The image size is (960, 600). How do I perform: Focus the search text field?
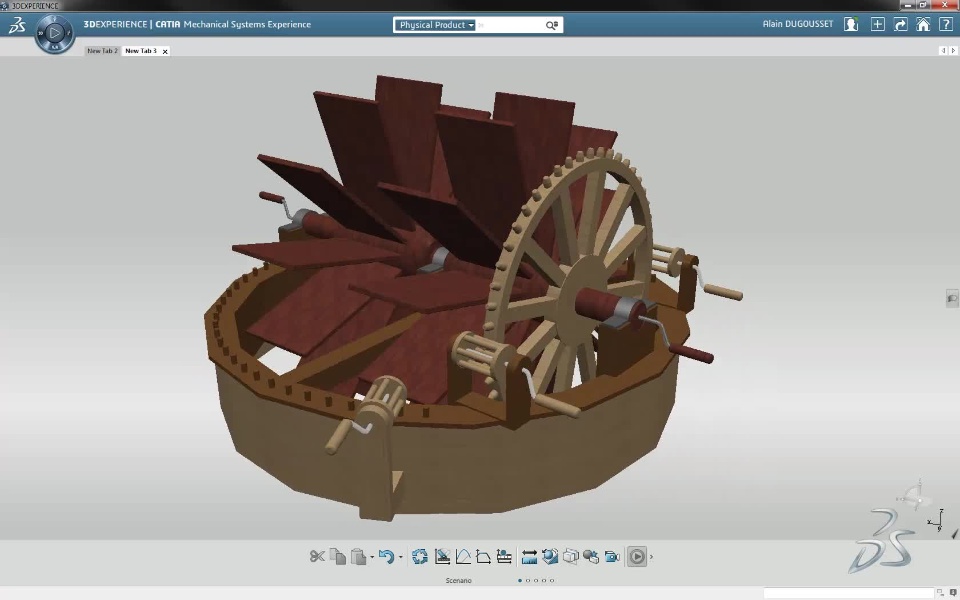509,25
